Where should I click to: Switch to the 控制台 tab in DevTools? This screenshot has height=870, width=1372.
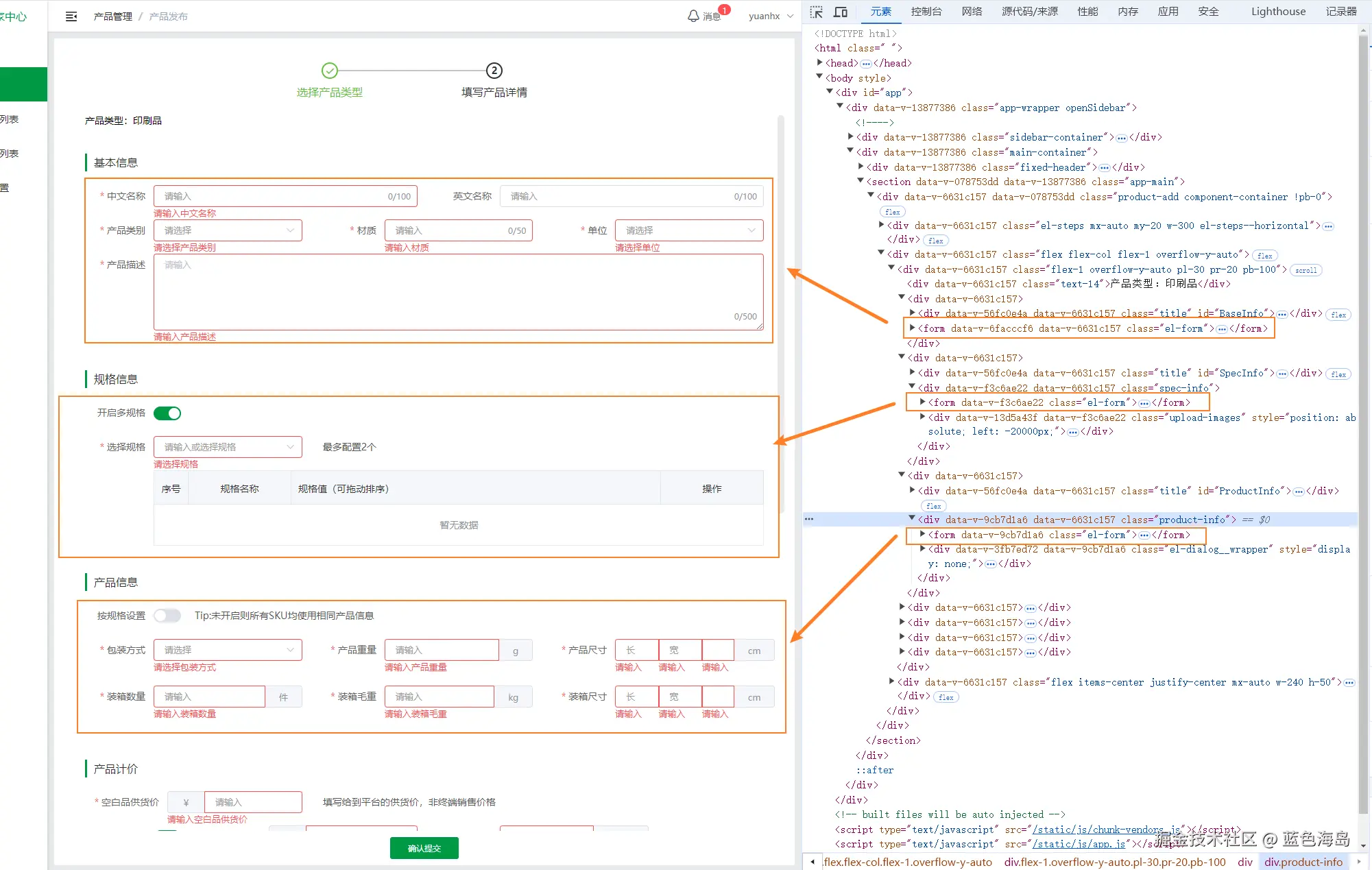[926, 12]
